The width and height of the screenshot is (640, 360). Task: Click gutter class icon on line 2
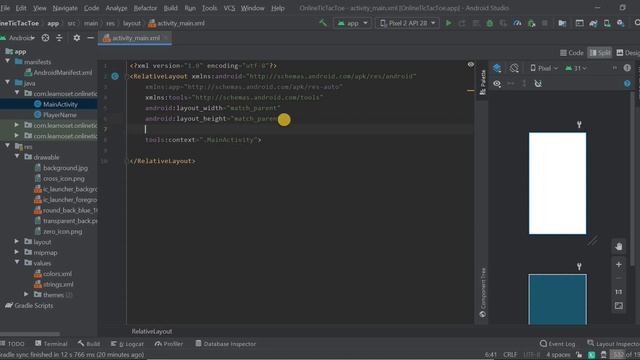coord(115,76)
